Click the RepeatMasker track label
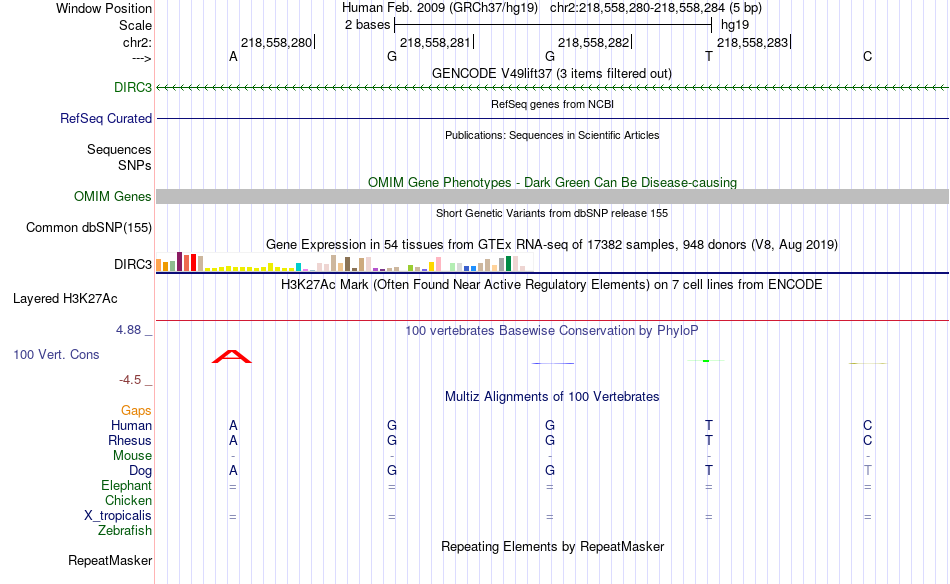This screenshot has width=950, height=584. (110, 560)
